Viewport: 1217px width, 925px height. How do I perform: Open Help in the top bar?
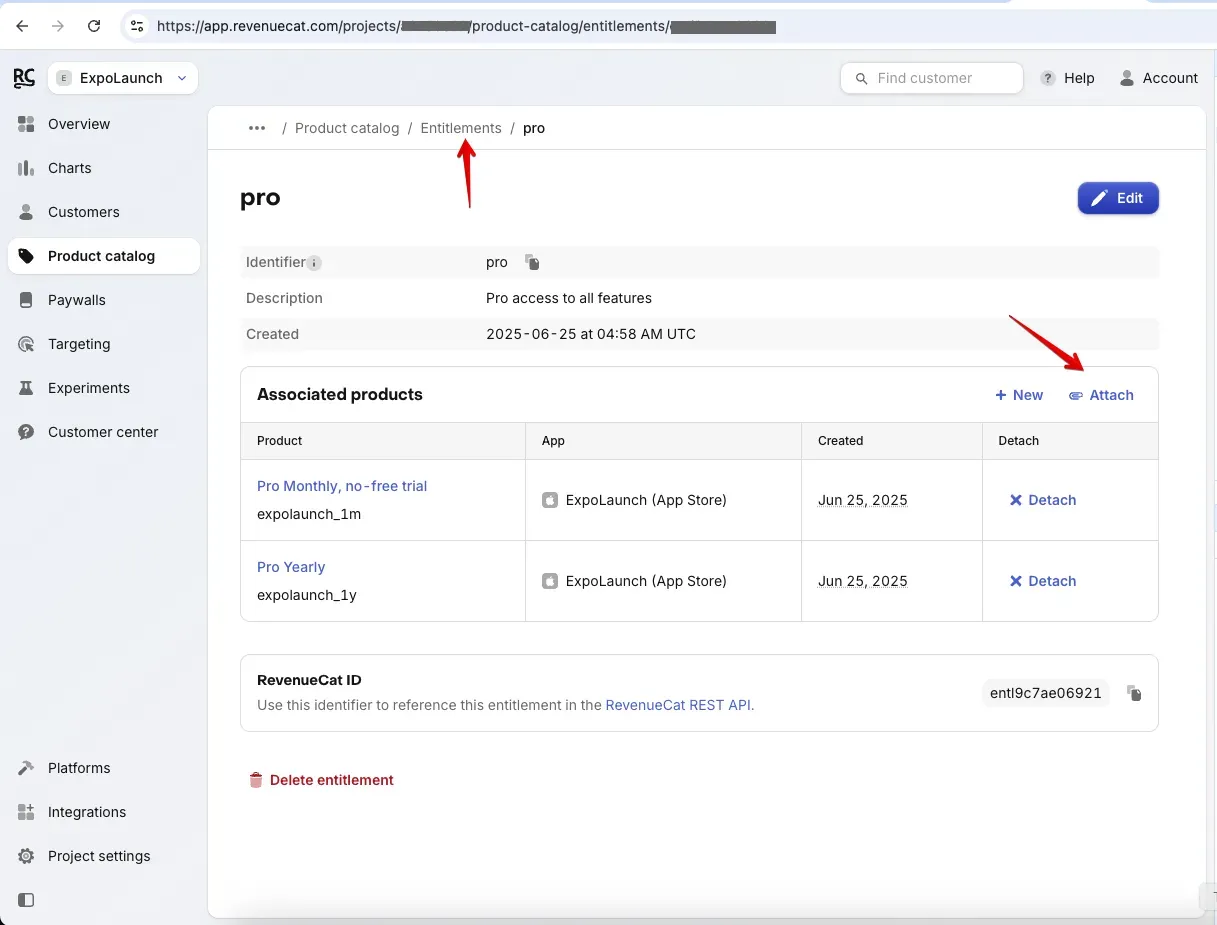click(1067, 78)
